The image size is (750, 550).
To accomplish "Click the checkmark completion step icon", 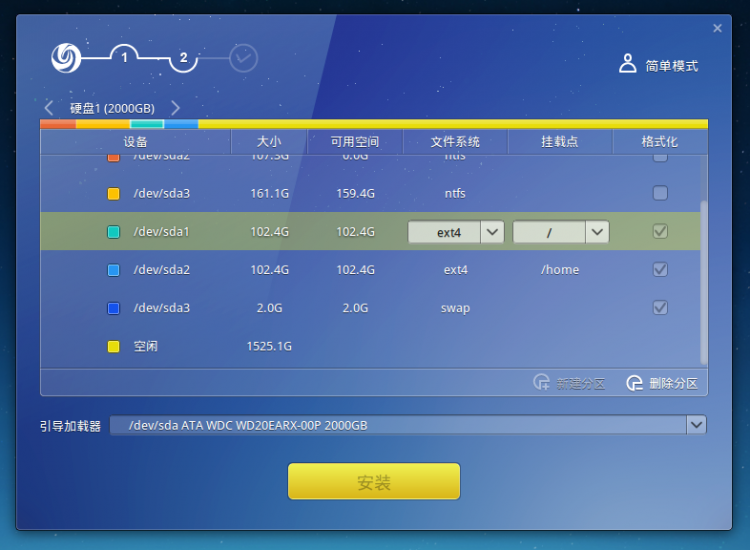I will pos(243,59).
